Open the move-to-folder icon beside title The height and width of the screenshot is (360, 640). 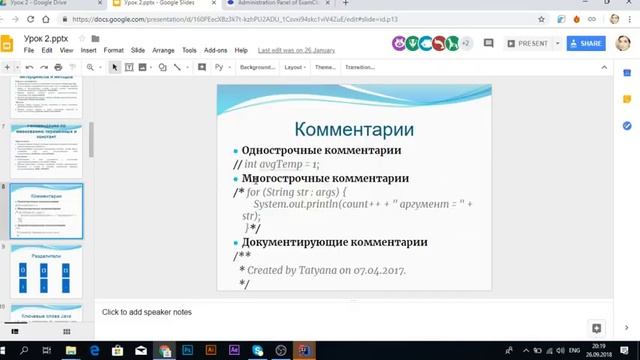pyautogui.click(x=95, y=38)
